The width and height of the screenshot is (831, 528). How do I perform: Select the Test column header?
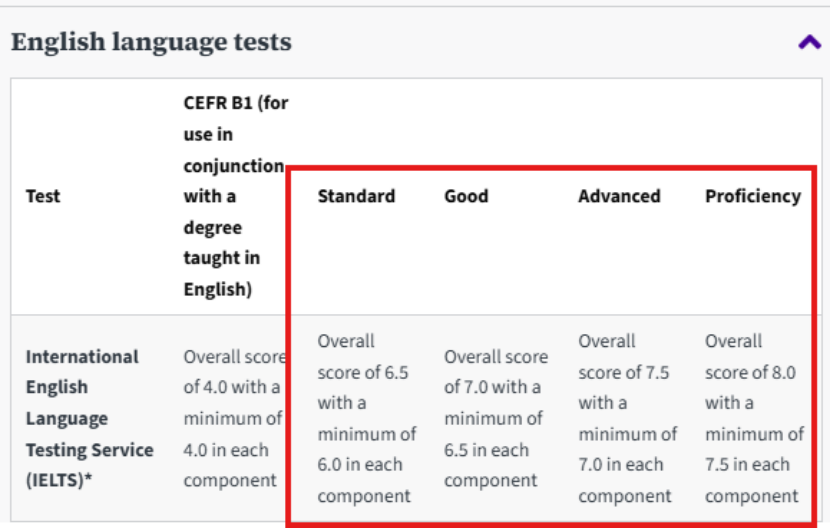[42, 196]
